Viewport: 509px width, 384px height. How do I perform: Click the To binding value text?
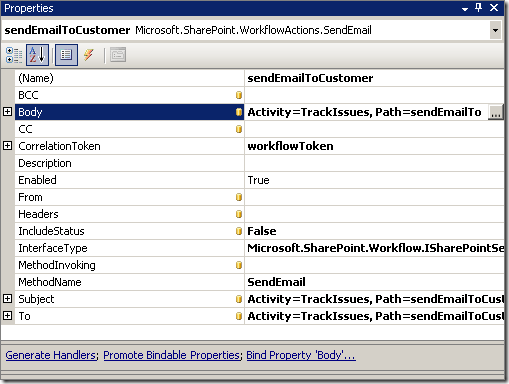click(x=375, y=316)
